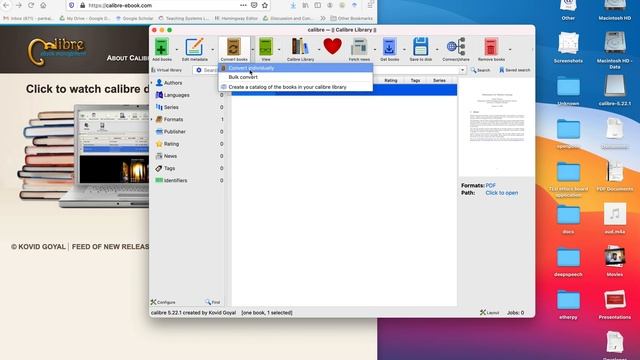Screen dimensions: 640x360
Task: Click the Find button in tag browser
Action: point(213,302)
